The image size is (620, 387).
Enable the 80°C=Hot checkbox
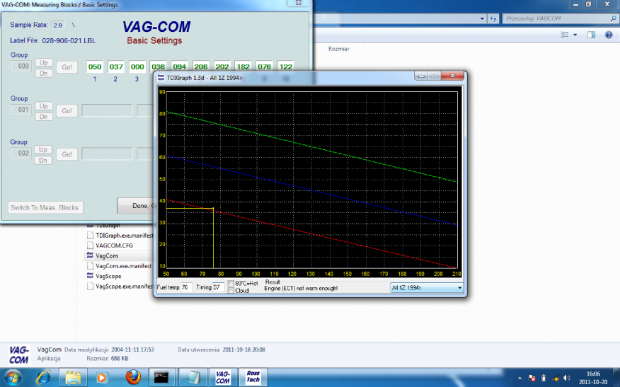coord(231,283)
